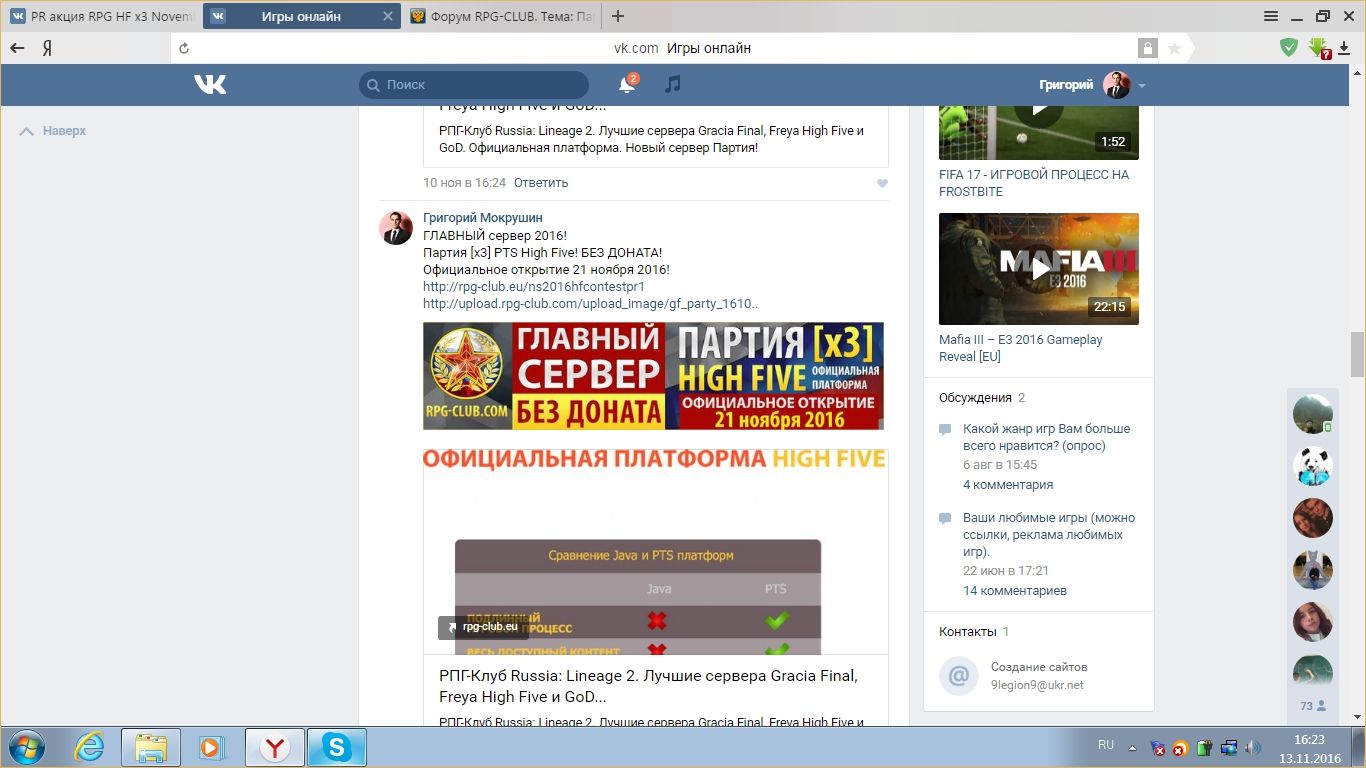Open the green arrow downloader extension

(x=1319, y=48)
